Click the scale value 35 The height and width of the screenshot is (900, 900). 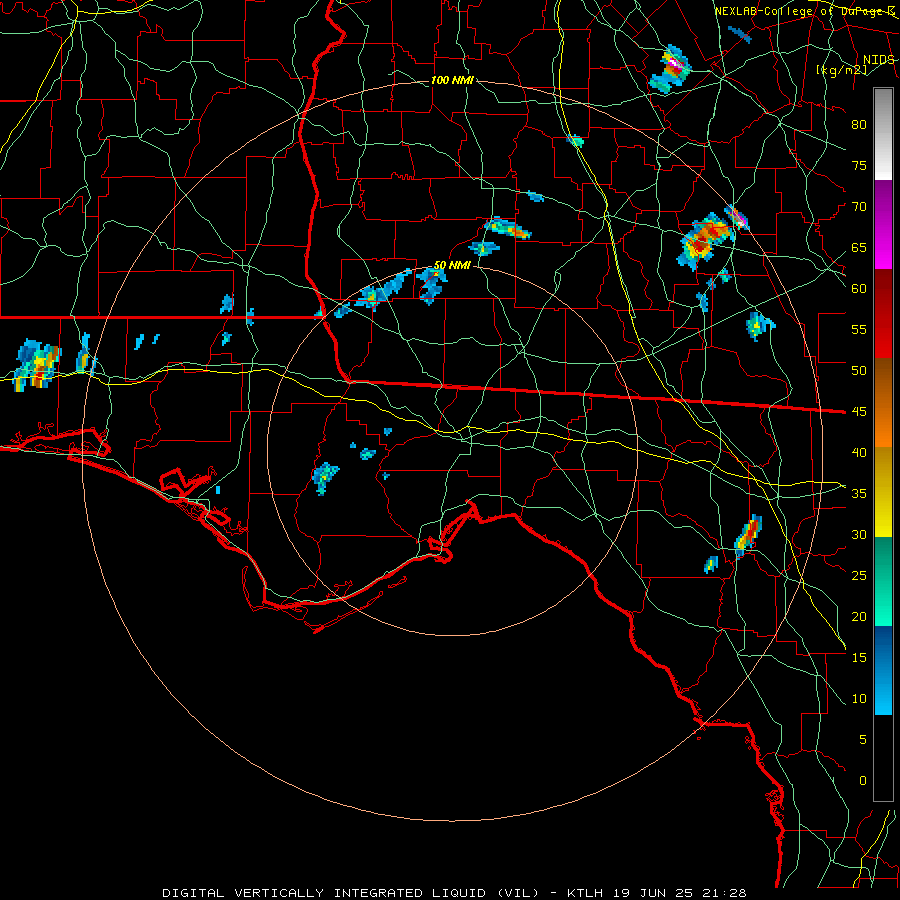click(859, 494)
